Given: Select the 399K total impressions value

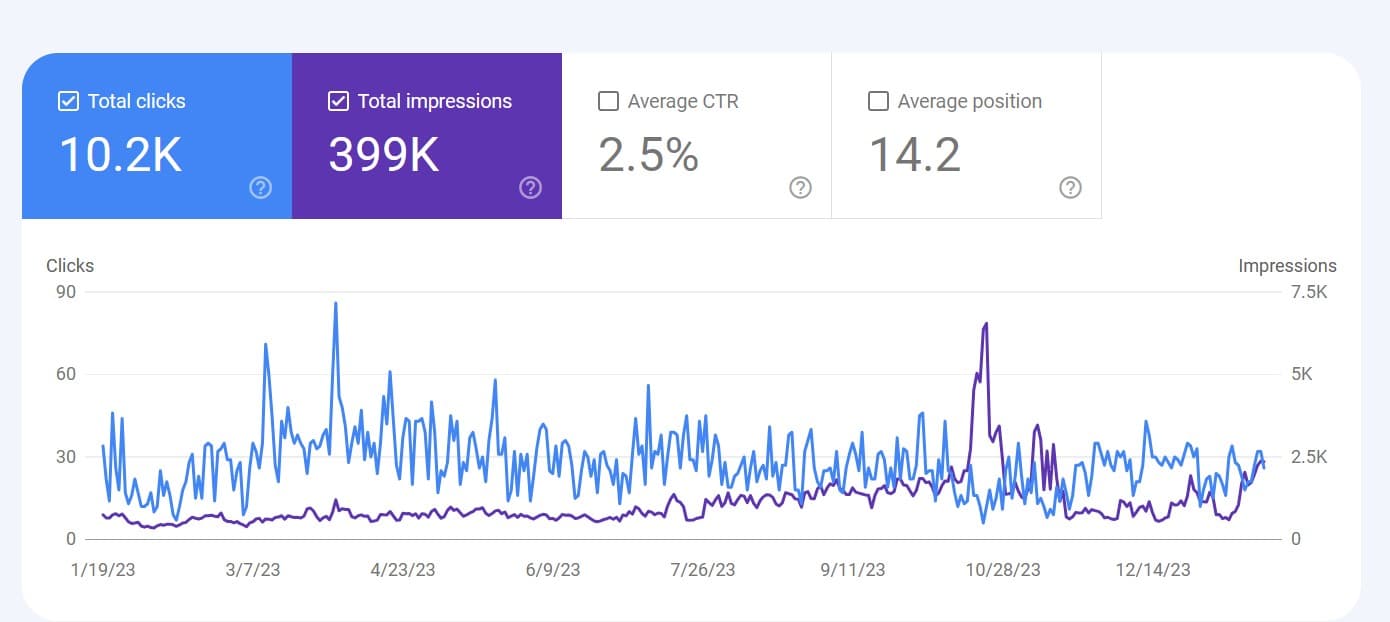Looking at the screenshot, I should pos(384,155).
